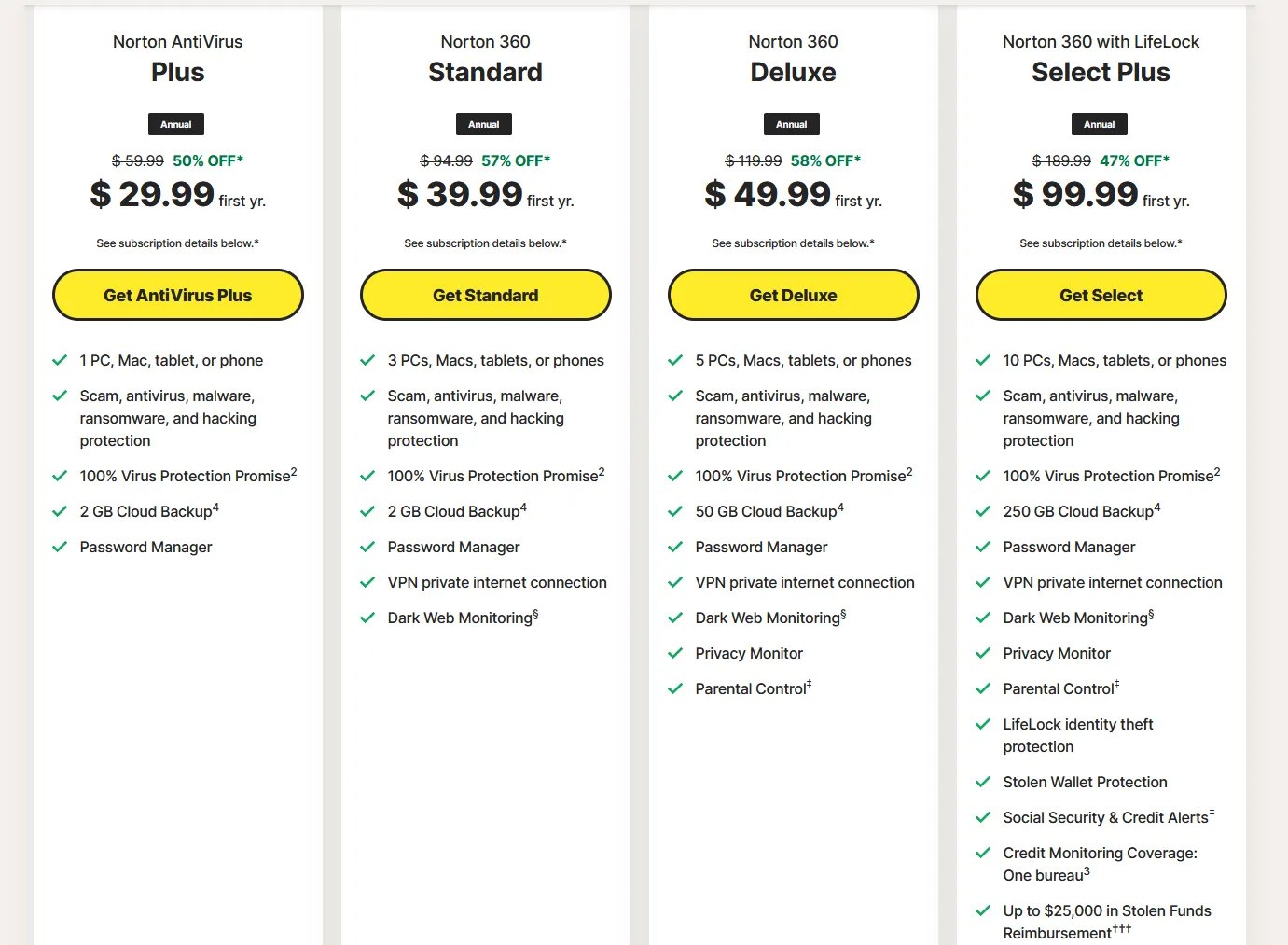Click the Get AntiVirus Plus button
The width and height of the screenshot is (1288, 945).
pos(177,295)
